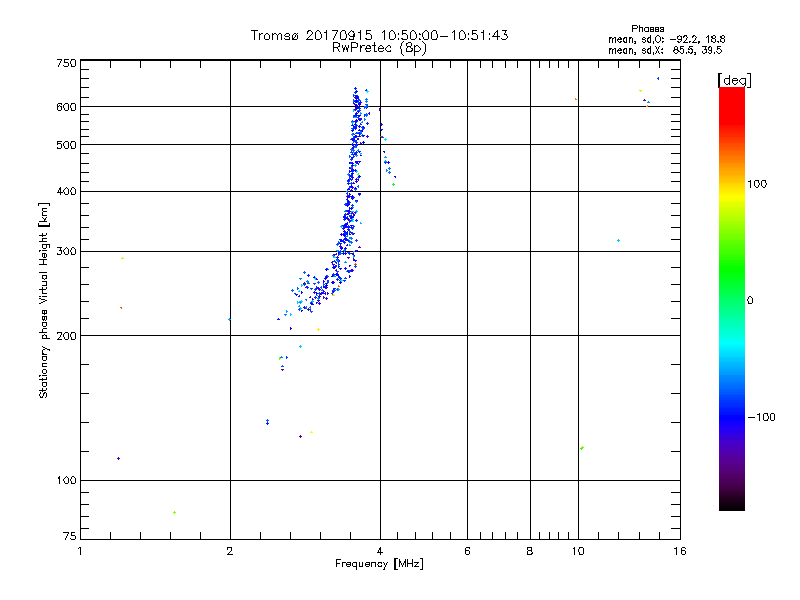
Task: Click the y-axis tick label "600"
Action: point(66,107)
